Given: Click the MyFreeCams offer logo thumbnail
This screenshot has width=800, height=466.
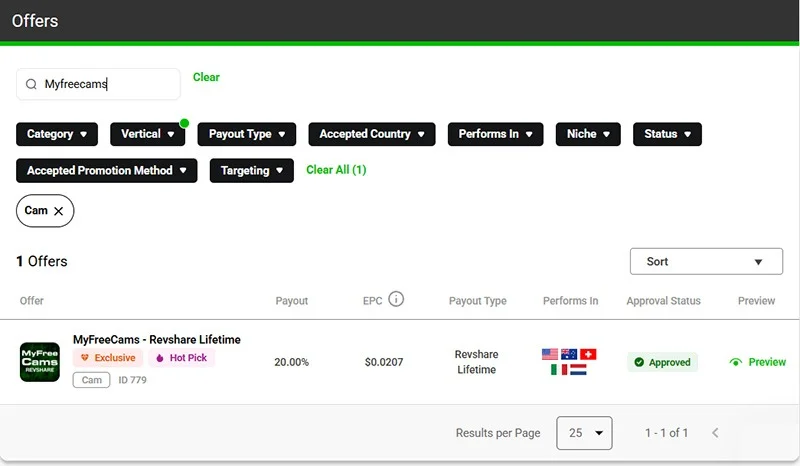Looking at the screenshot, I should tap(40, 362).
